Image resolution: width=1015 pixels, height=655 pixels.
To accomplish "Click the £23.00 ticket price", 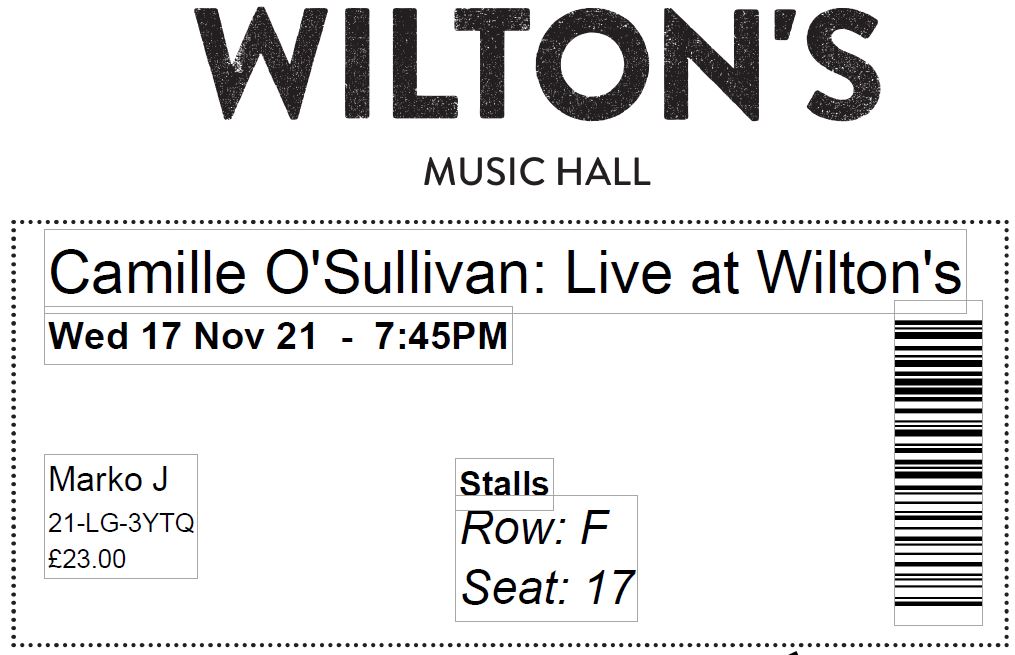I will 87,559.
